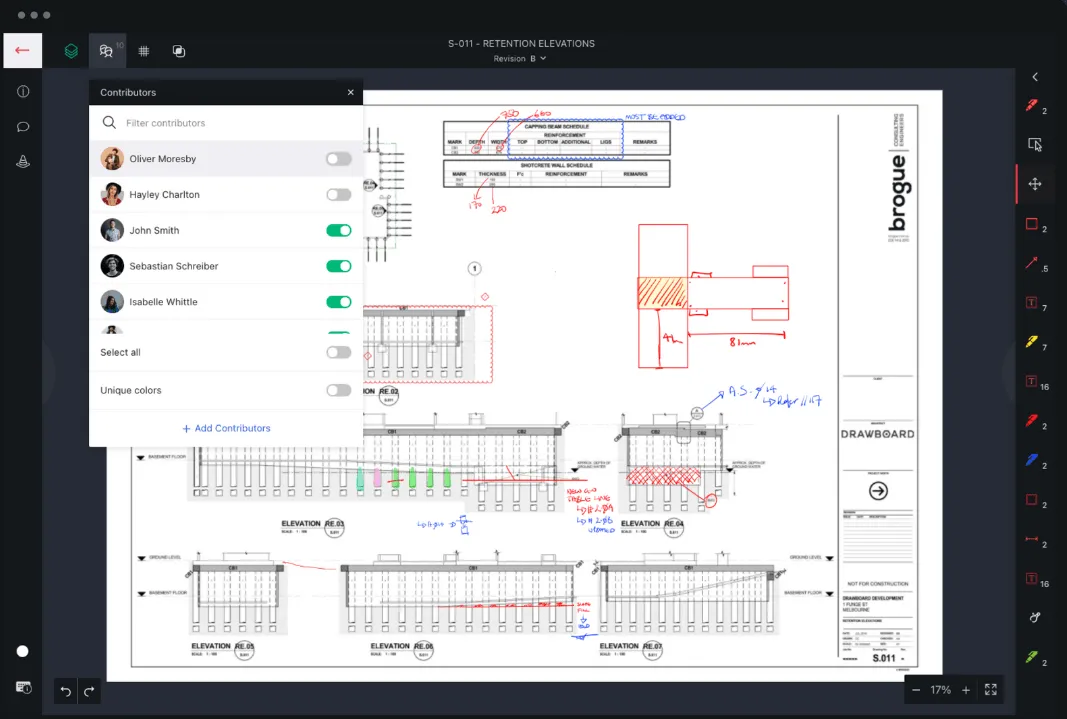The height and width of the screenshot is (719, 1067).
Task: Click the 17% zoom level value
Action: [x=940, y=690]
